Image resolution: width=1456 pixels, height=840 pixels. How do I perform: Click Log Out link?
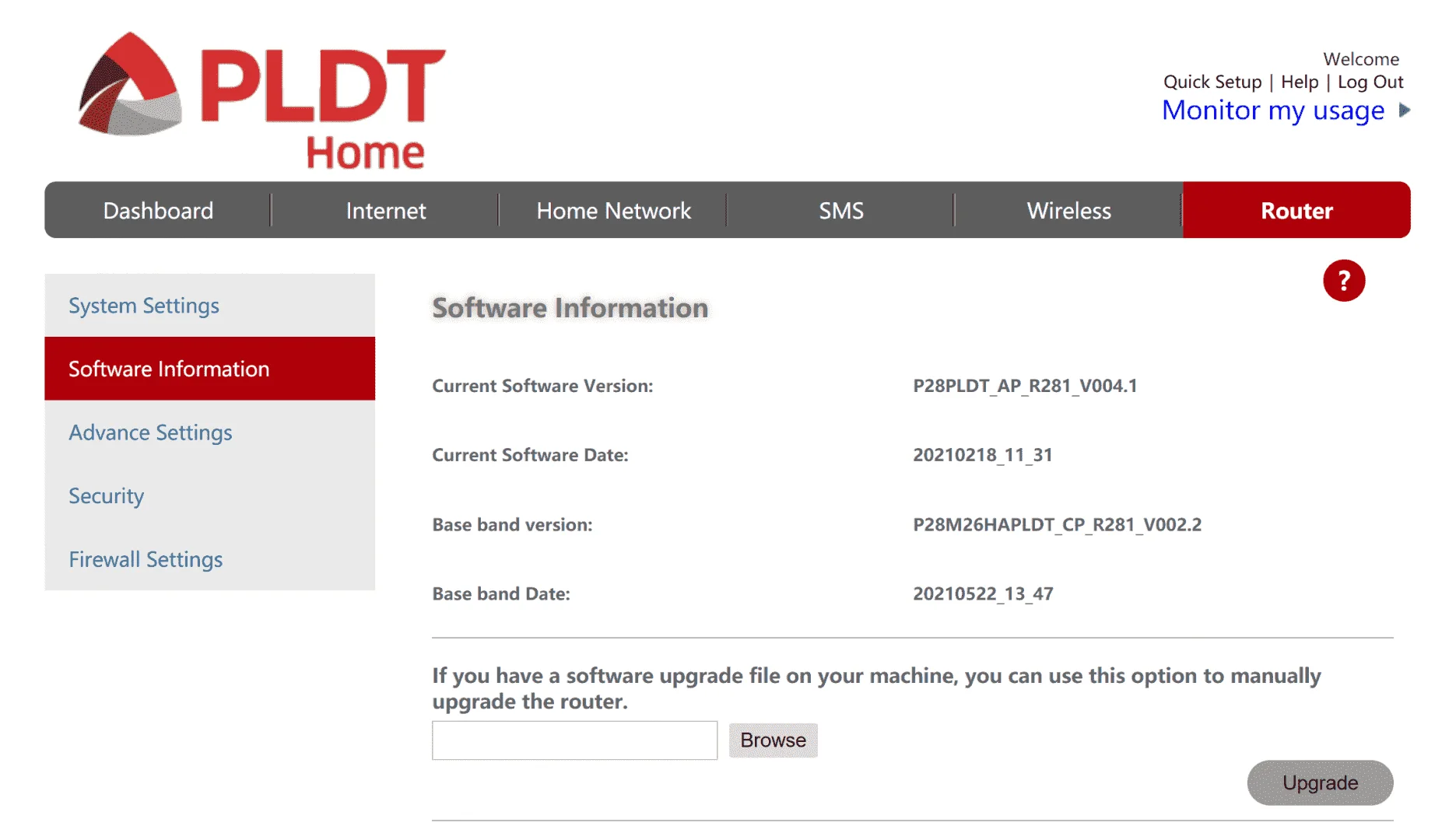tap(1370, 82)
